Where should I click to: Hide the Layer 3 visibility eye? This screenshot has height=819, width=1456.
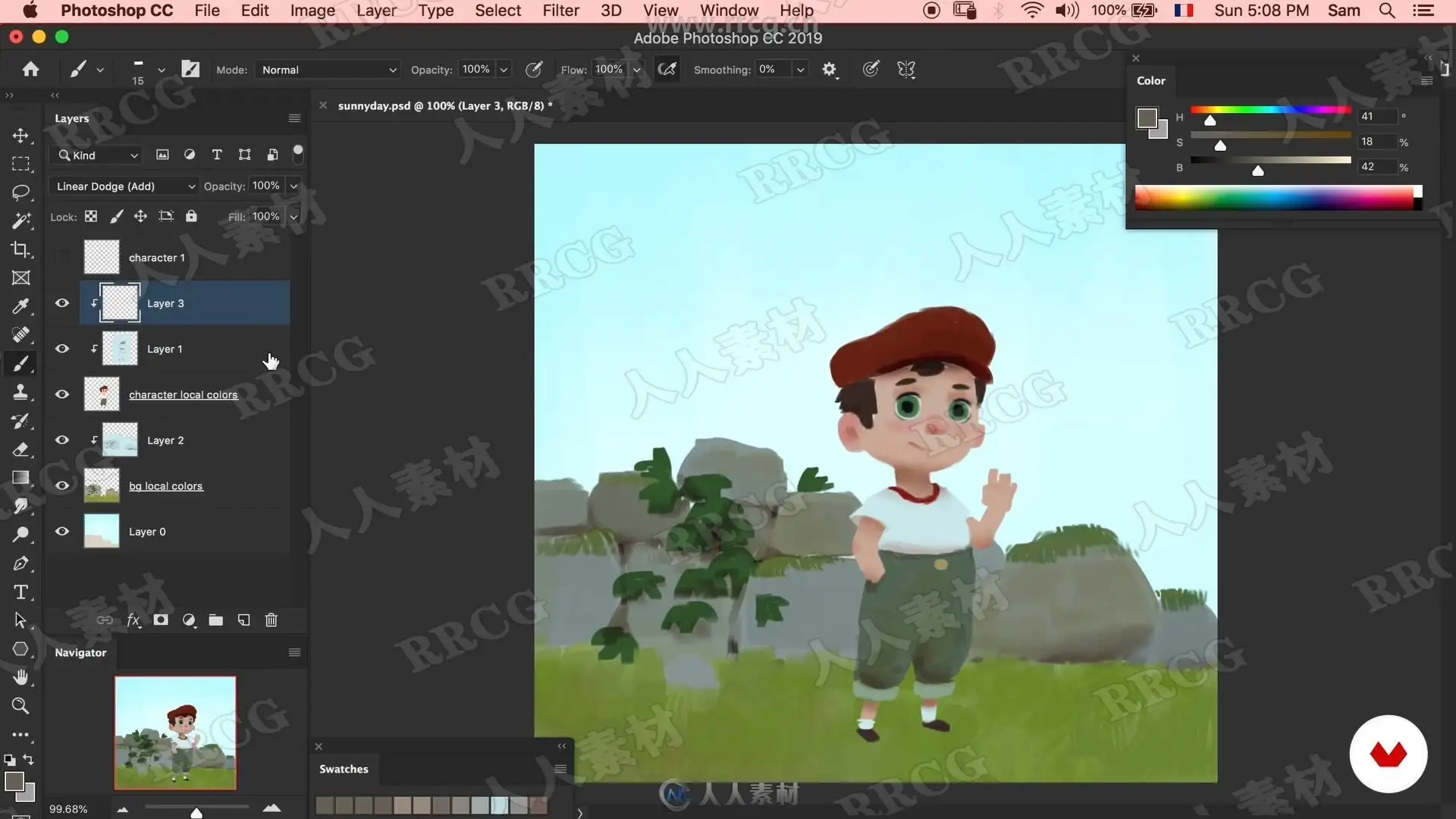62,303
